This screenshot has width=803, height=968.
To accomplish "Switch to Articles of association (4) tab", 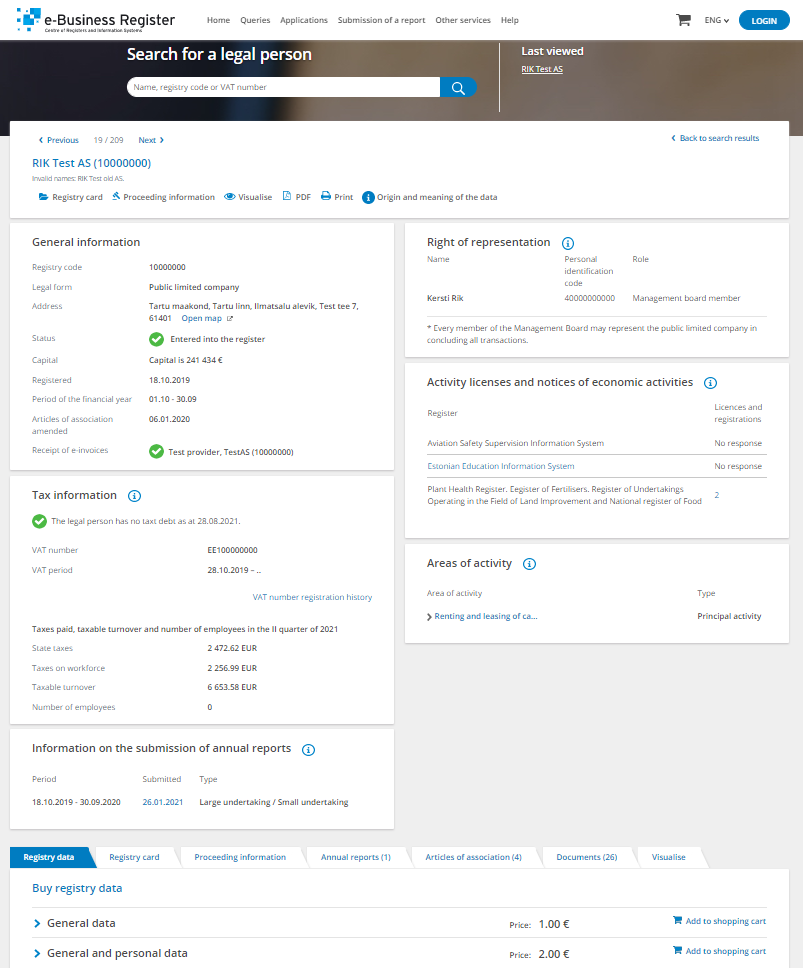I will [473, 857].
